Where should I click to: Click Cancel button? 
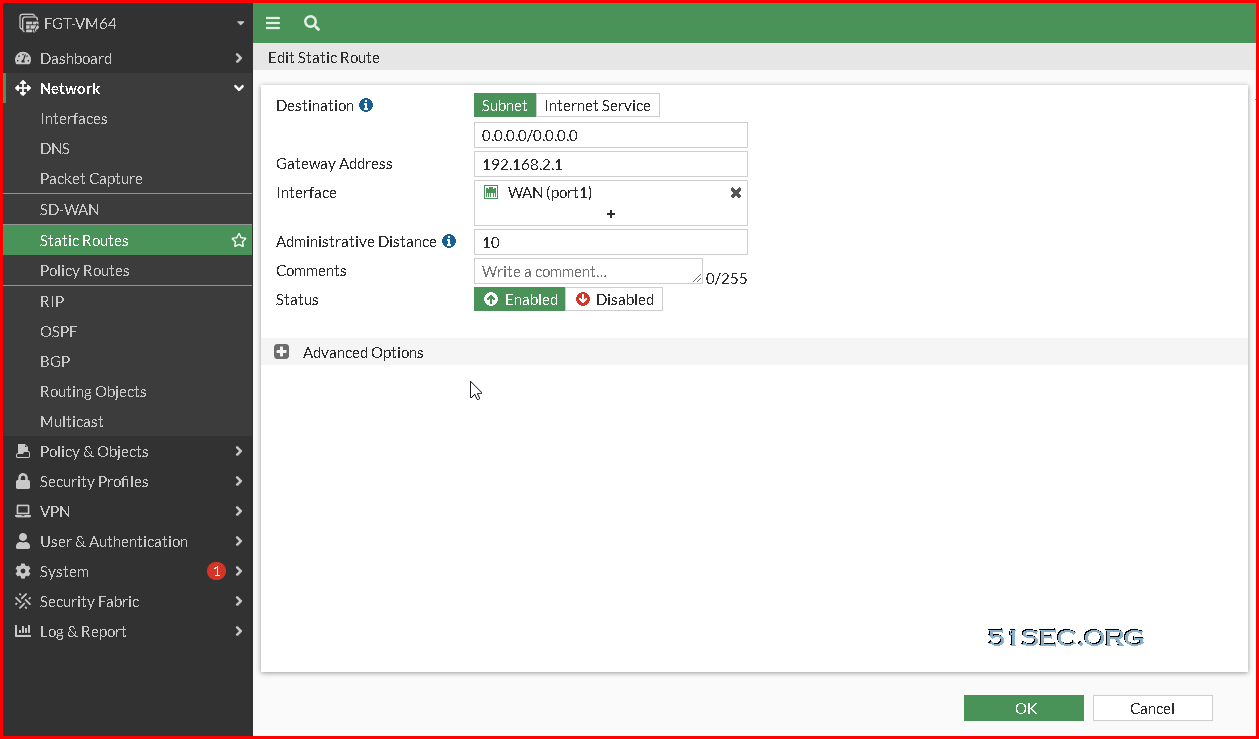[x=1153, y=708]
